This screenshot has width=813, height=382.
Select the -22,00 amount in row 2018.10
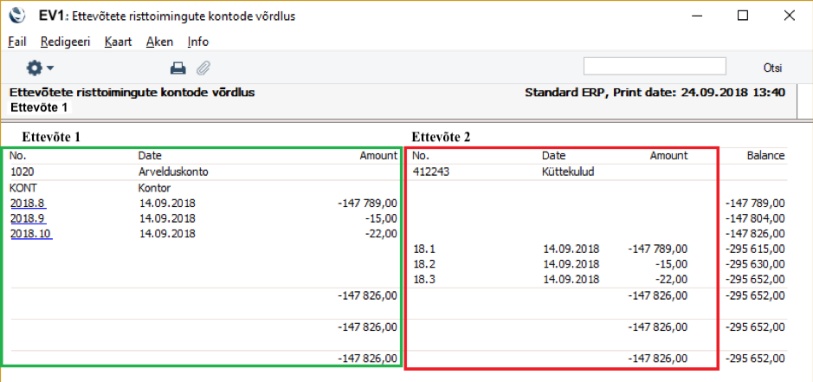383,234
